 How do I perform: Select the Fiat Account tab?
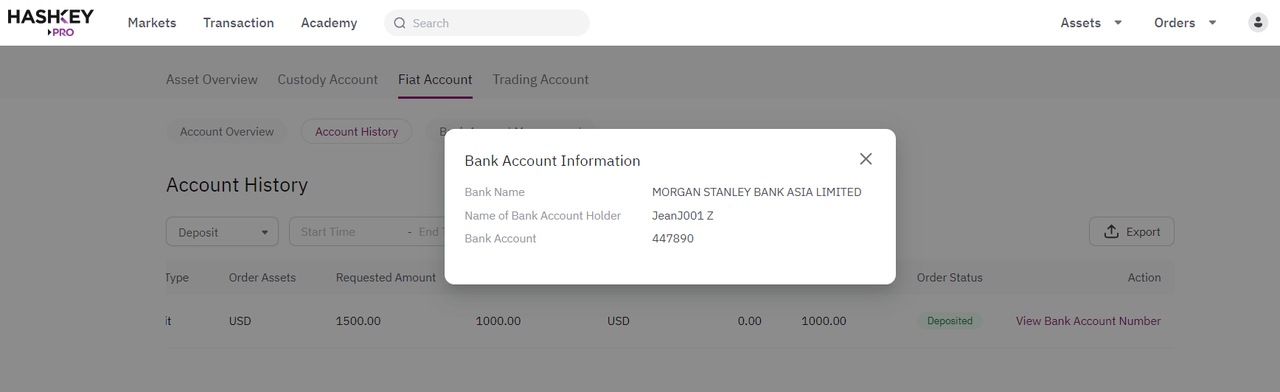(x=435, y=79)
